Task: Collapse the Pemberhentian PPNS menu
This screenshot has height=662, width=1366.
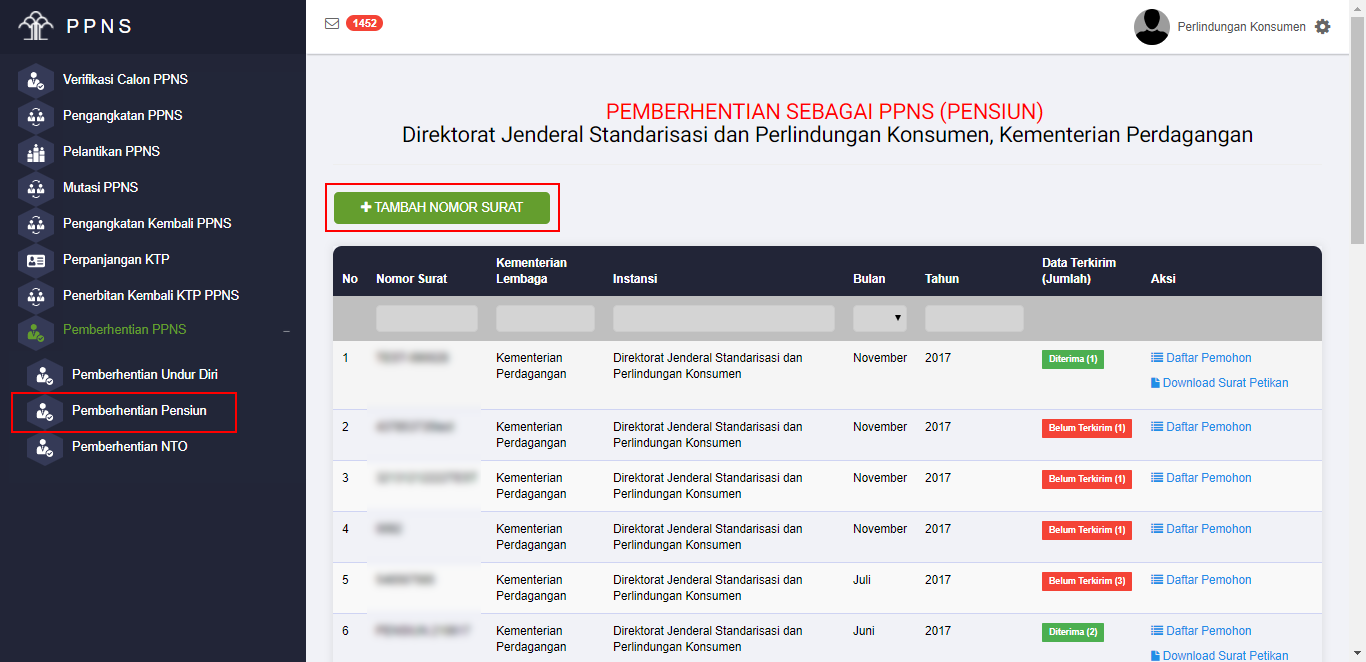Action: (286, 331)
